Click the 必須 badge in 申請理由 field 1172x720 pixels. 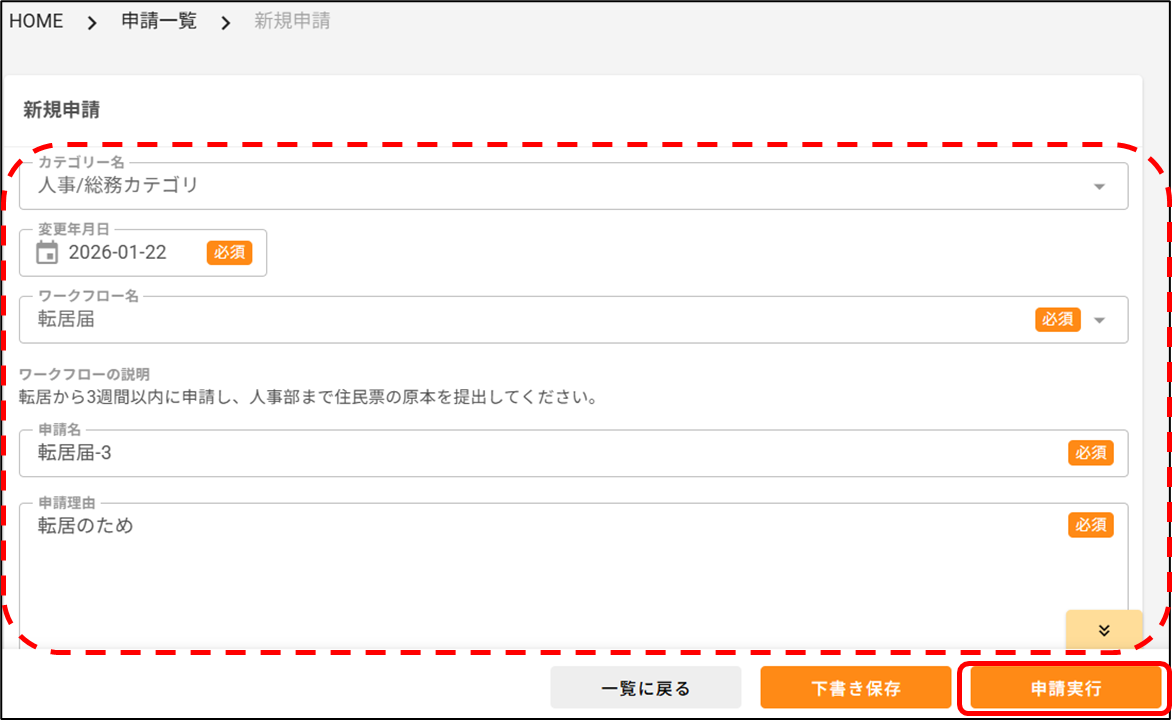(1090, 525)
